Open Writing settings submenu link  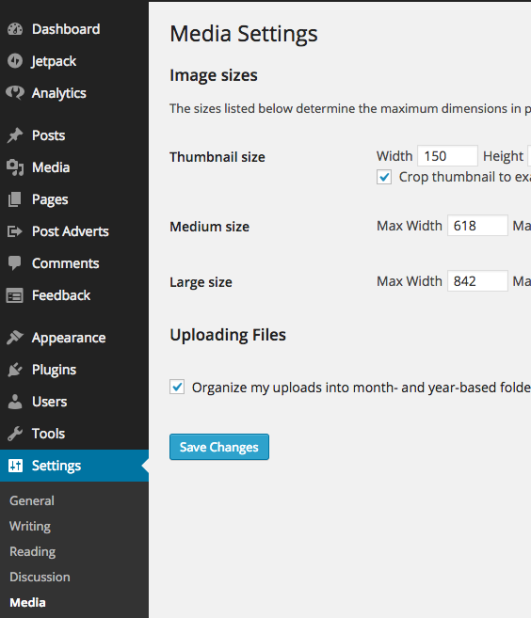pos(30,526)
